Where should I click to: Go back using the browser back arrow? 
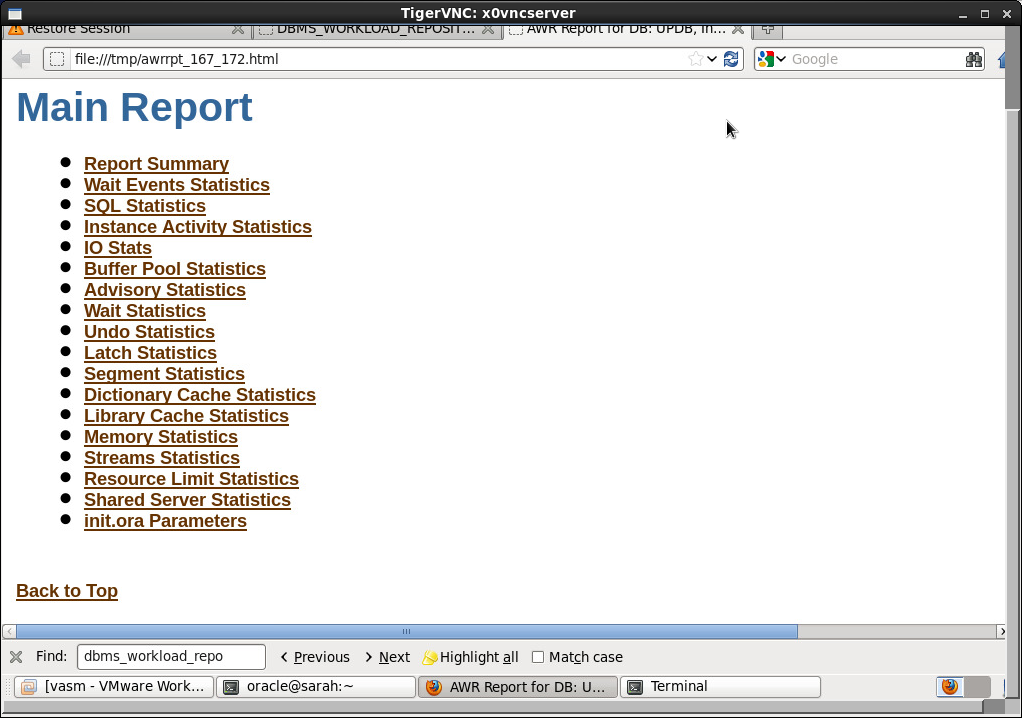pyautogui.click(x=21, y=59)
